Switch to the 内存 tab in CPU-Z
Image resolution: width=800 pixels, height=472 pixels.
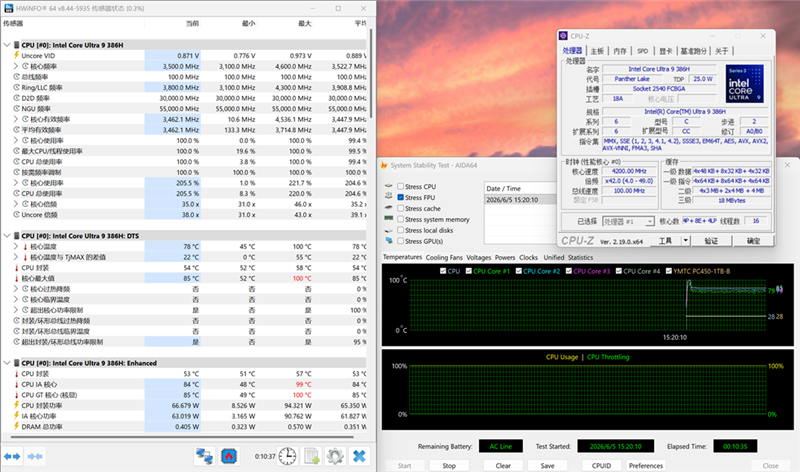tap(620, 51)
